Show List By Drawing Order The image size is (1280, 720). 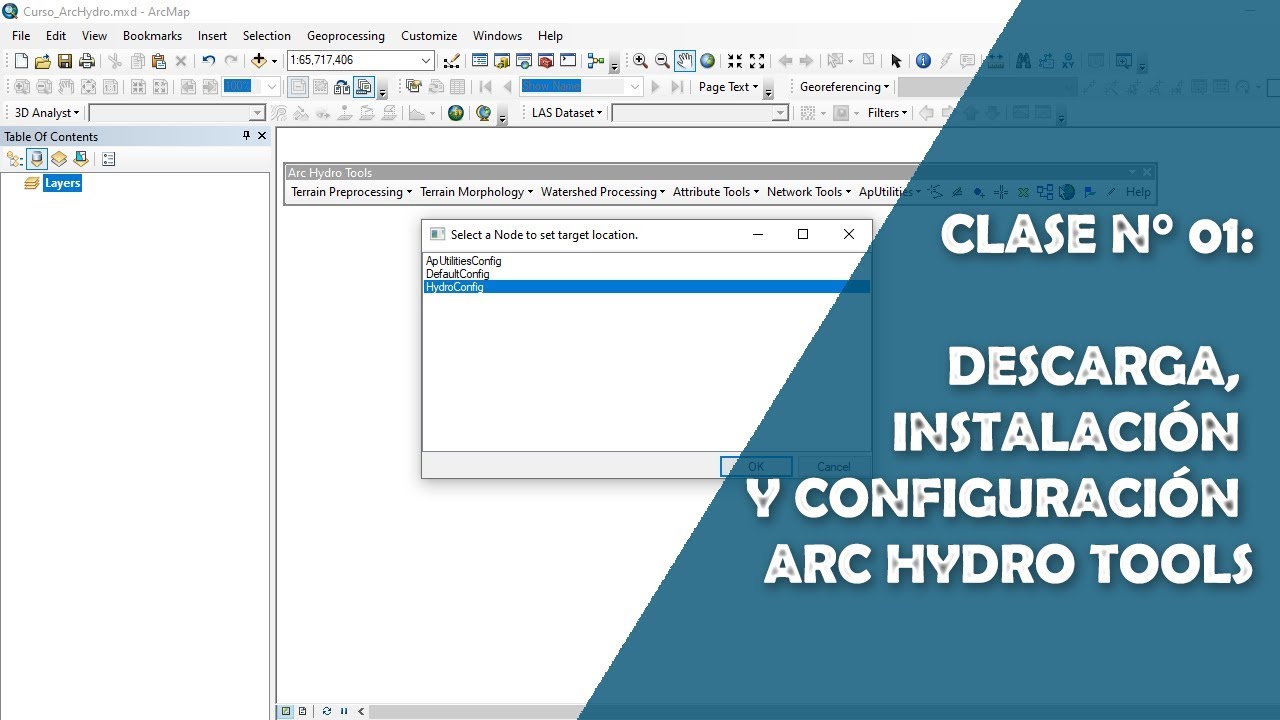[x=14, y=159]
